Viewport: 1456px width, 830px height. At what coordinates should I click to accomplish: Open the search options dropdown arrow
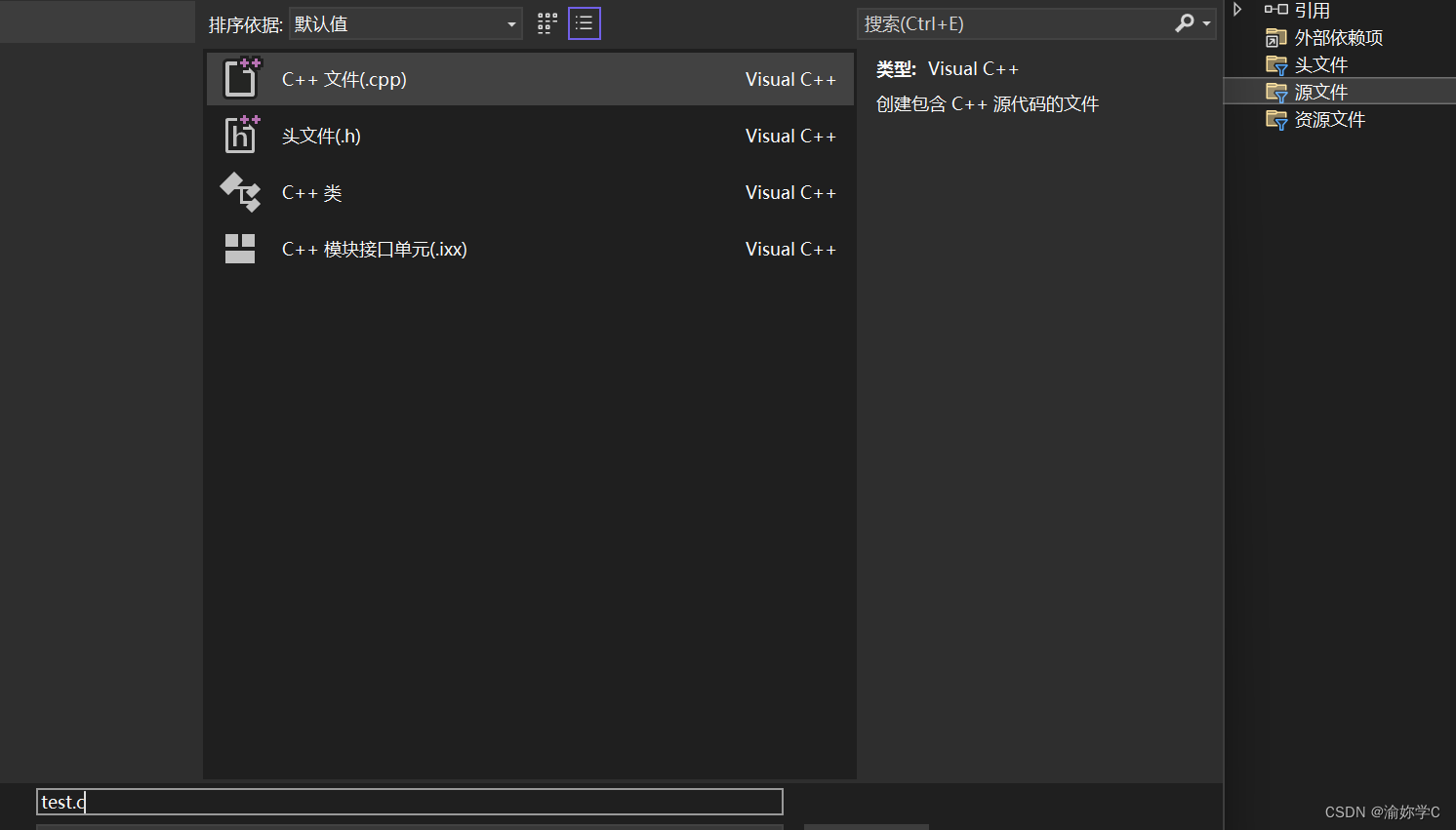point(1207,23)
